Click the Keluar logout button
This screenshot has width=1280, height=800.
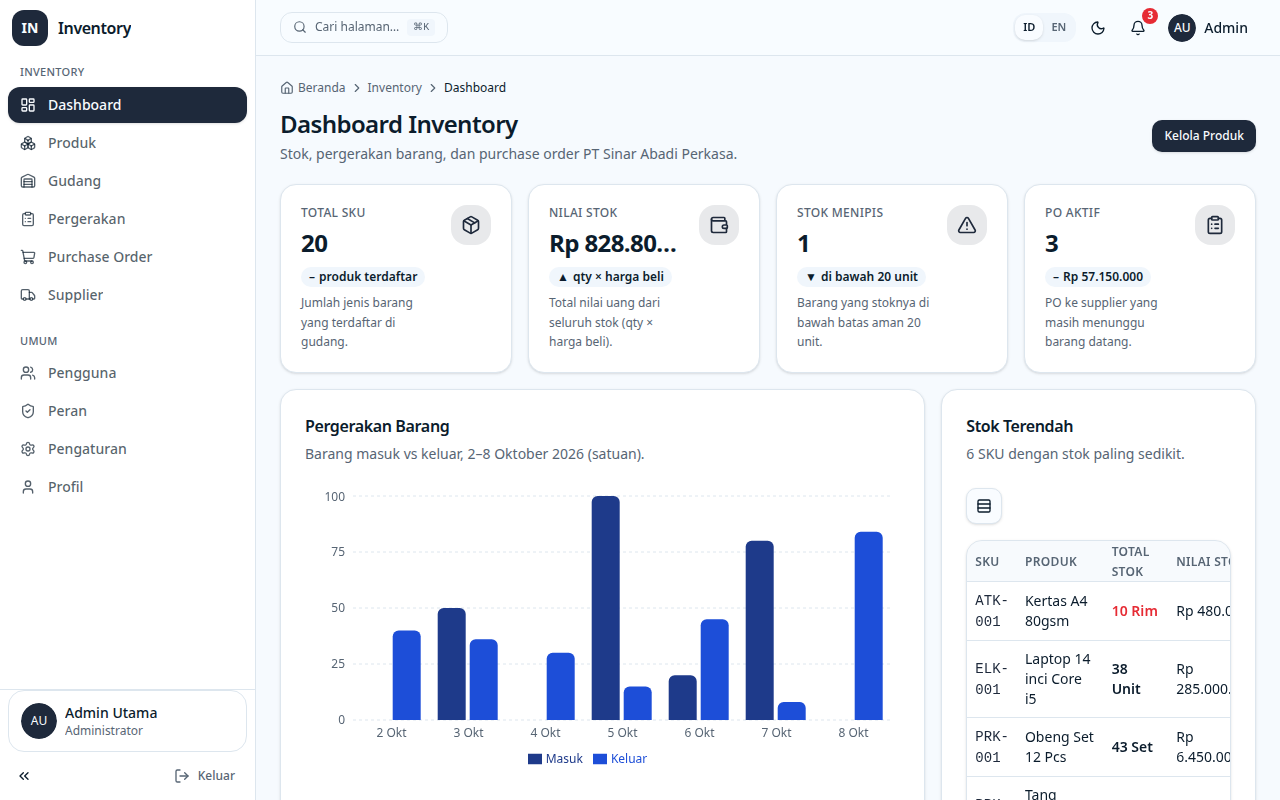(x=205, y=776)
